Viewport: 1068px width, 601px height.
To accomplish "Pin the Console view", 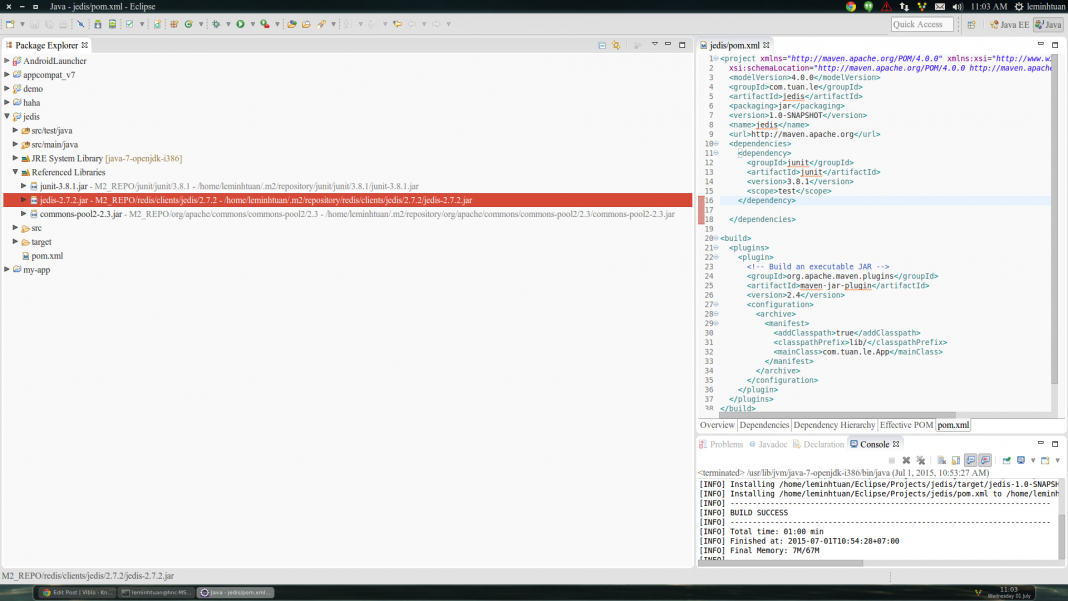I will [x=1007, y=460].
